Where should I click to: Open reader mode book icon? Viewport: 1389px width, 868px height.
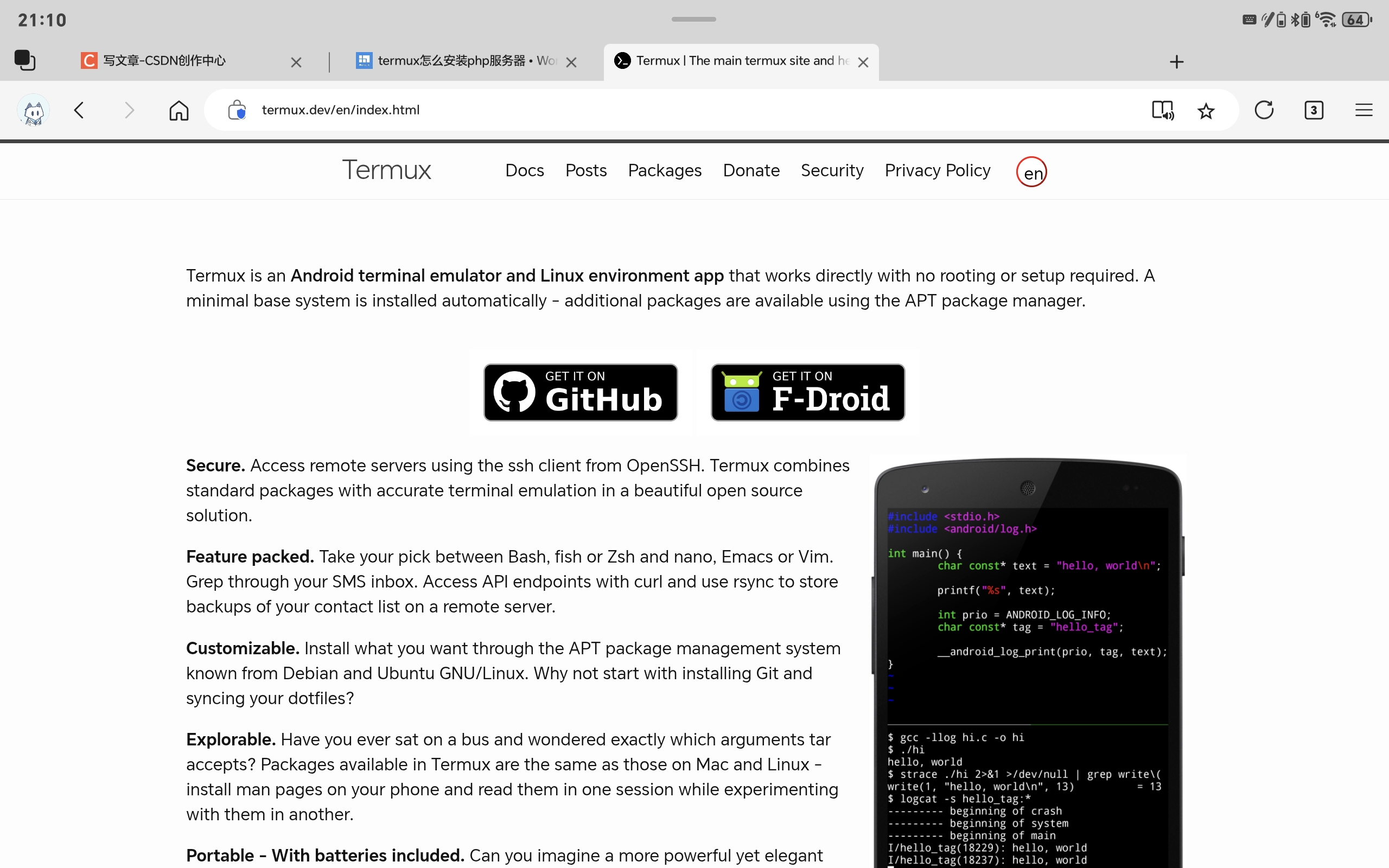coord(1162,110)
